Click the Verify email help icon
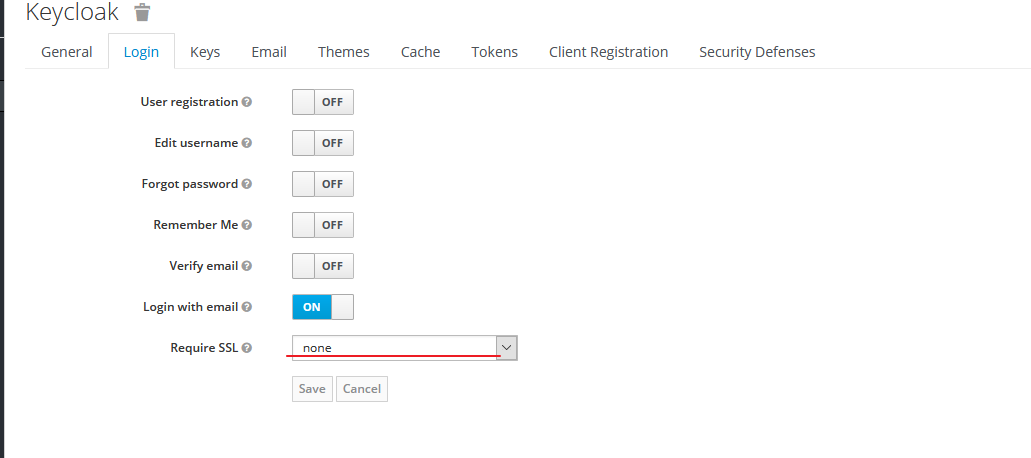Image resolution: width=1031 pixels, height=458 pixels. (247, 266)
